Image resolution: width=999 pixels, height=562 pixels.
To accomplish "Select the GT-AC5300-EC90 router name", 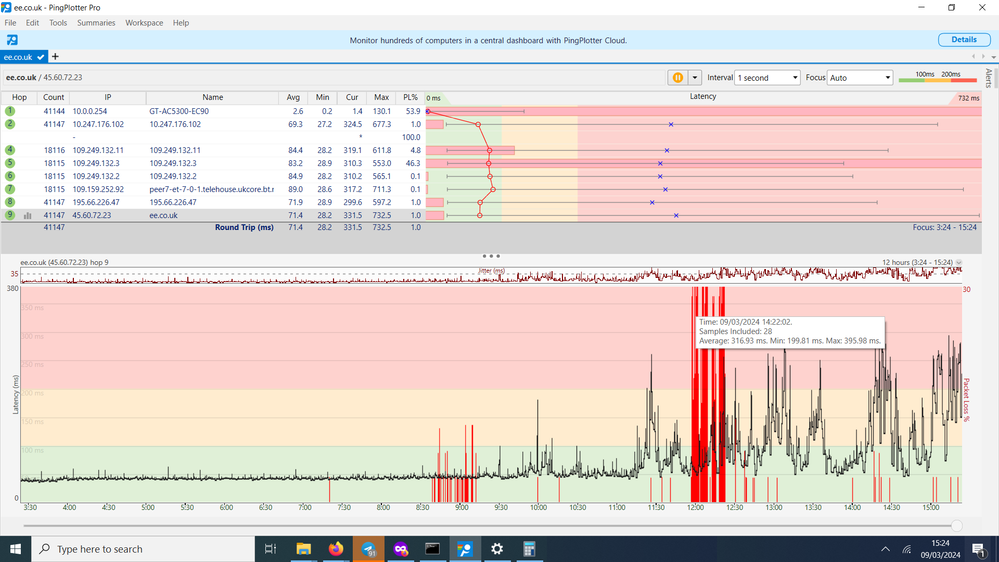I will 179,111.
